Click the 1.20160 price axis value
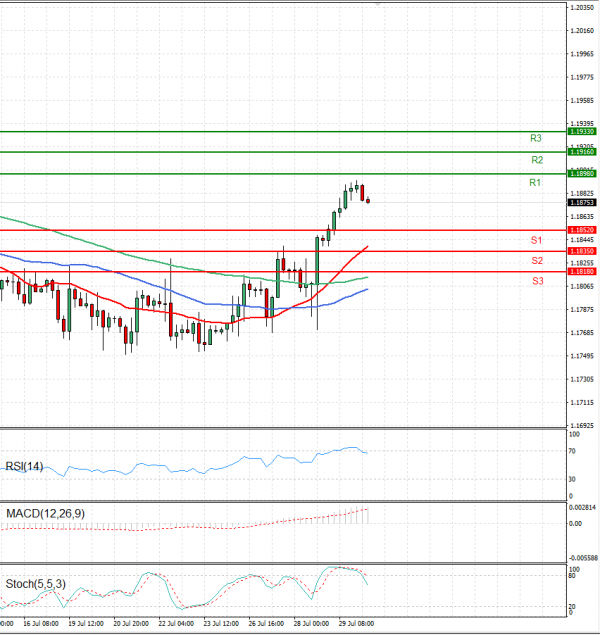 coord(582,31)
